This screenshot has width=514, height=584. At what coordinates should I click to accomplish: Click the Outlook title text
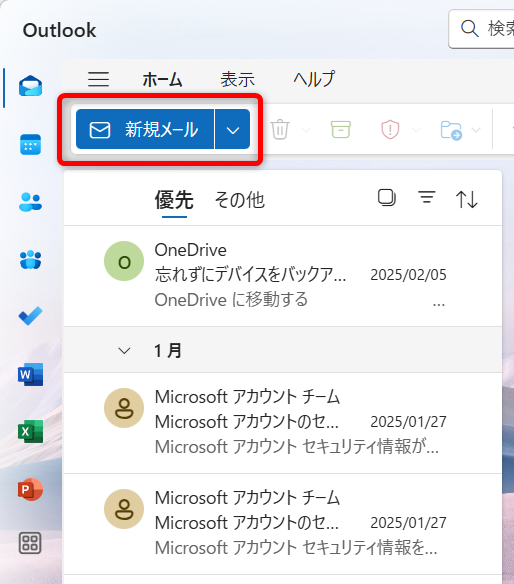coord(60,30)
